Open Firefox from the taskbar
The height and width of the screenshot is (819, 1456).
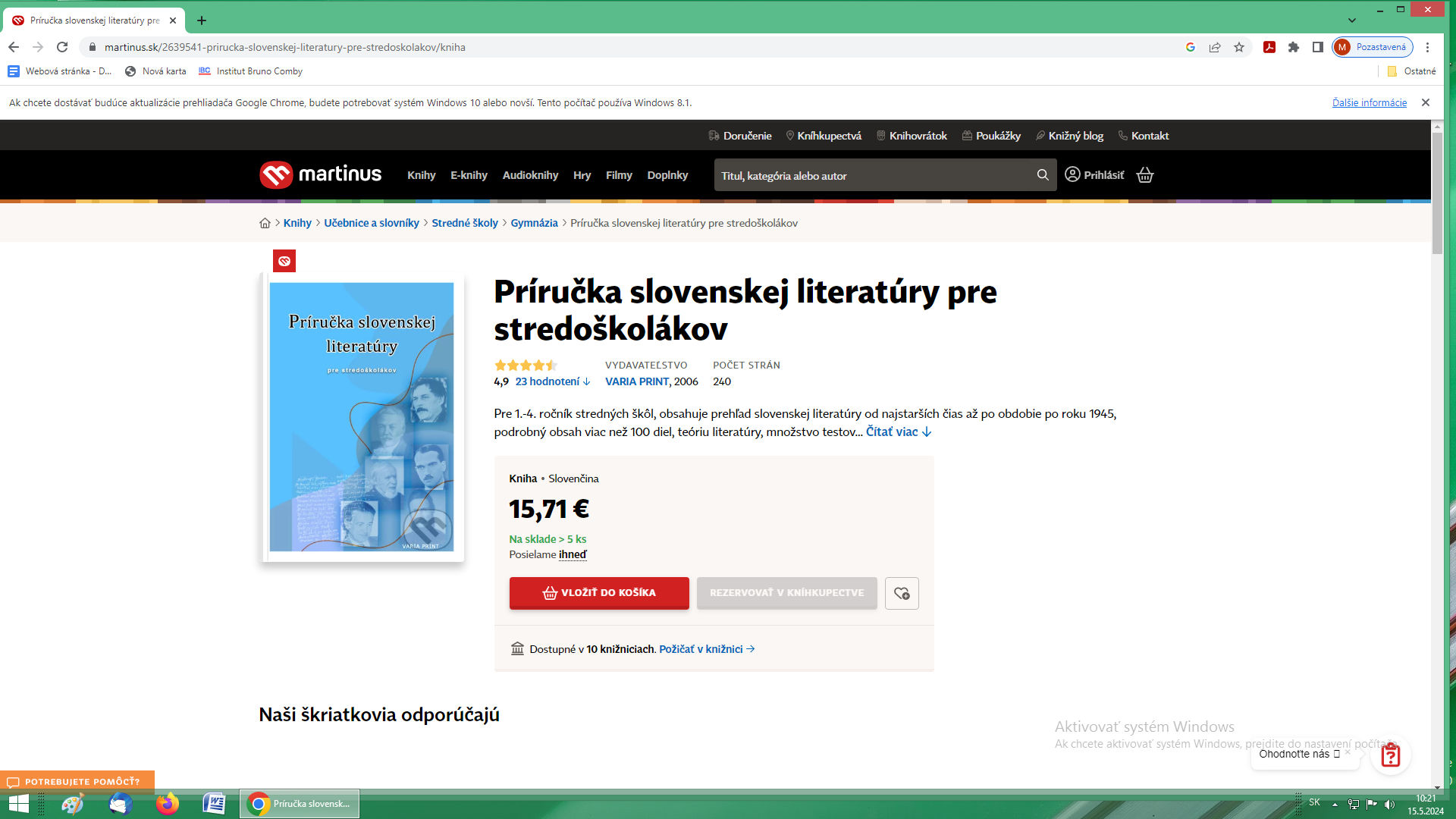167,803
